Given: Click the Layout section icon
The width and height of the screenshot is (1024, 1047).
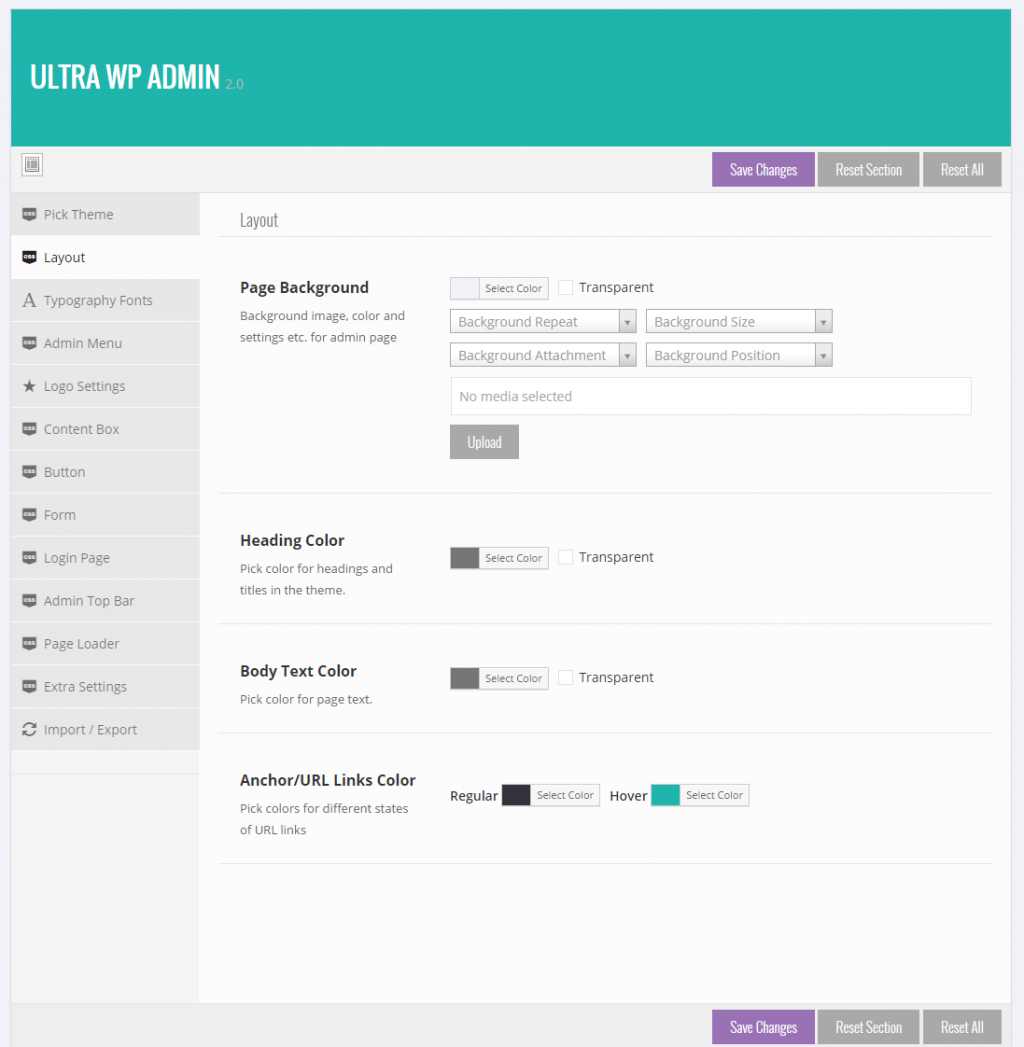Looking at the screenshot, I should point(27,257).
